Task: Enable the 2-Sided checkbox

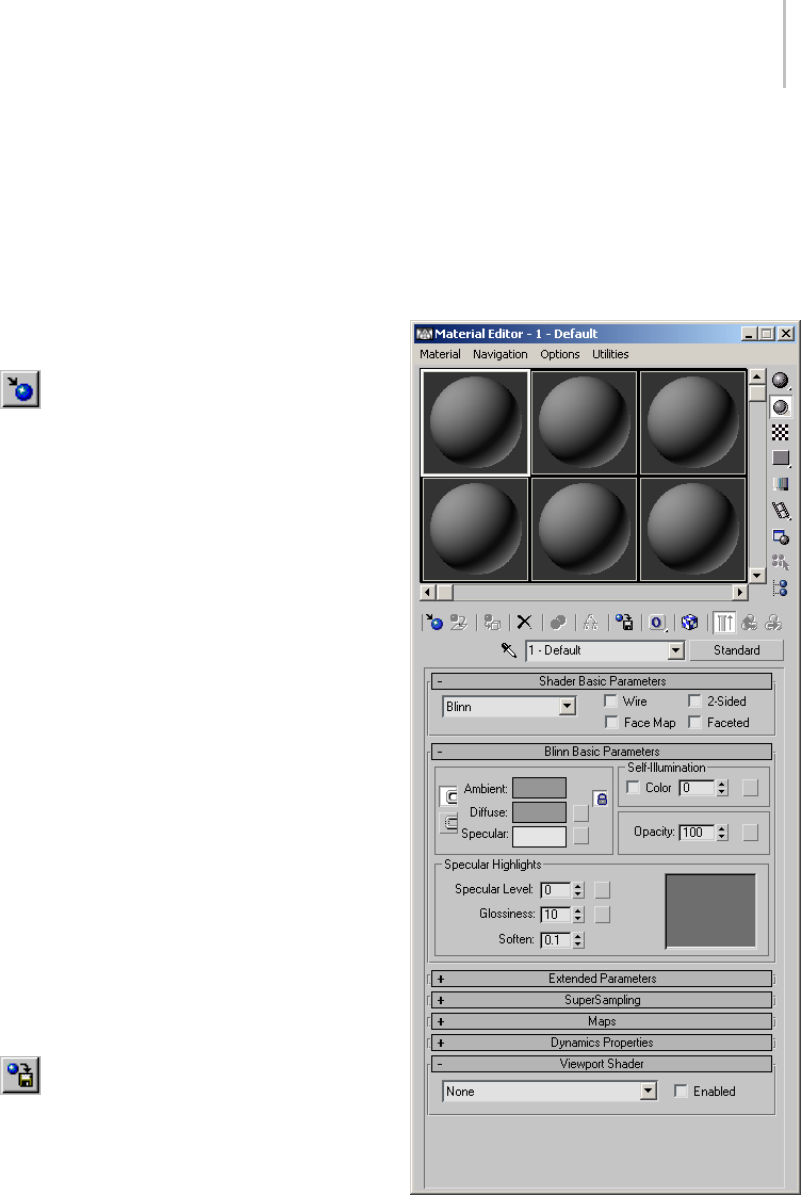Action: coord(694,701)
